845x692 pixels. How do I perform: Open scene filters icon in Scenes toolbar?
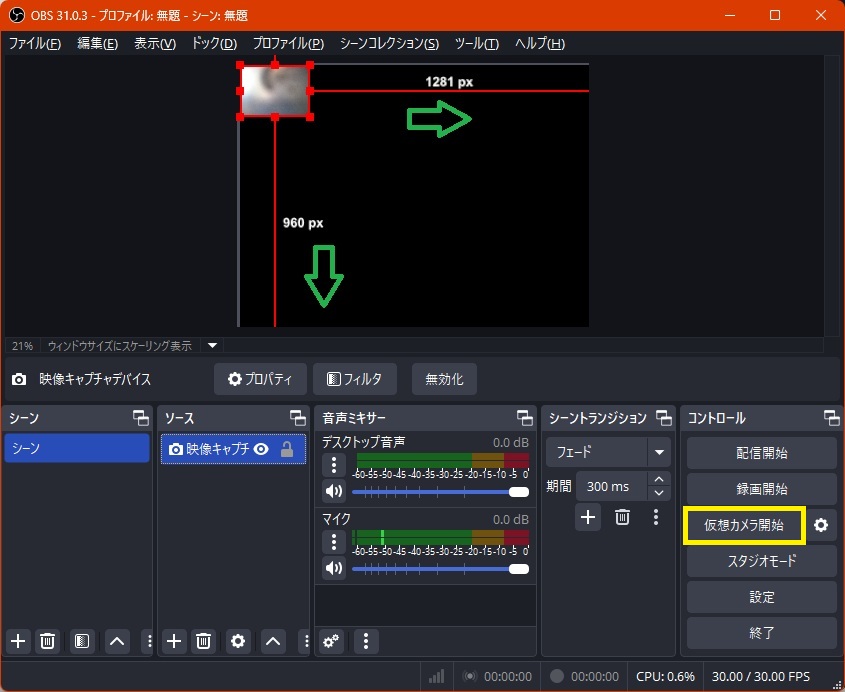83,641
